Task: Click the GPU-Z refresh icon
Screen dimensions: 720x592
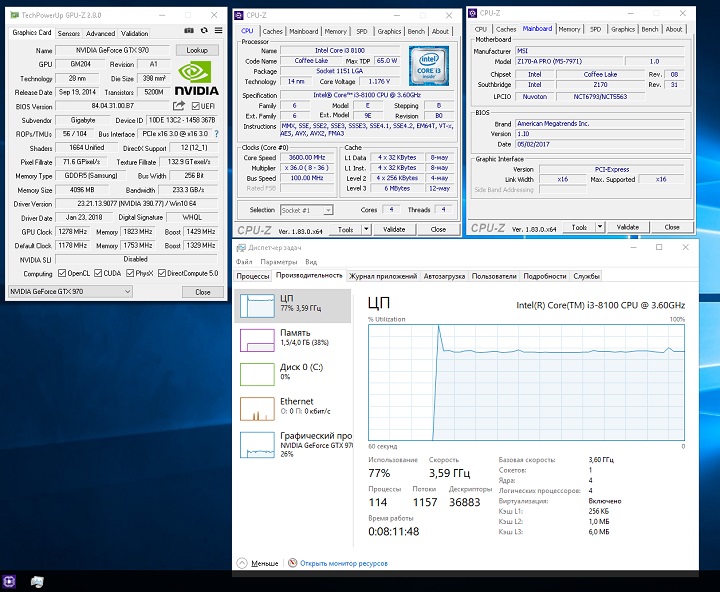Action: (x=204, y=31)
